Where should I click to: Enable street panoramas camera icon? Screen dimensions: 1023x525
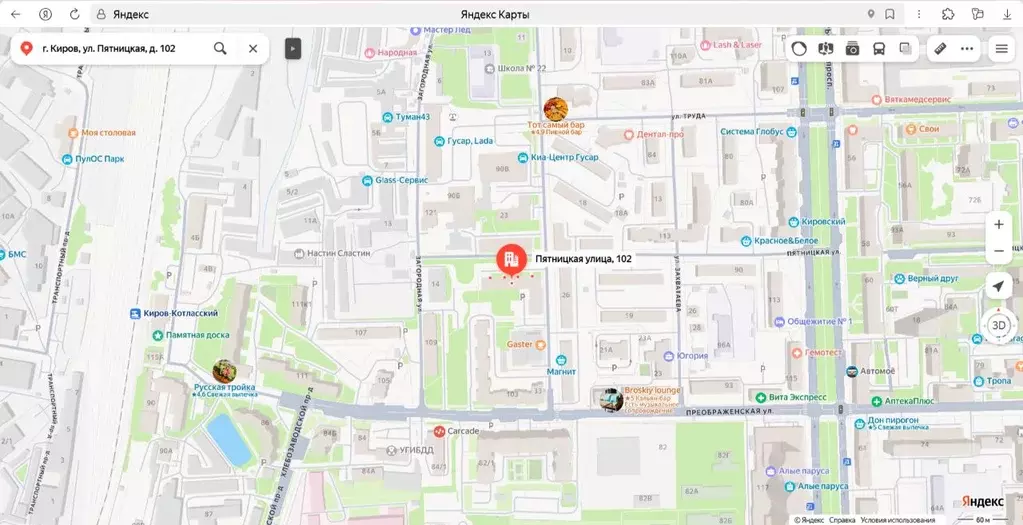pyautogui.click(x=852, y=48)
